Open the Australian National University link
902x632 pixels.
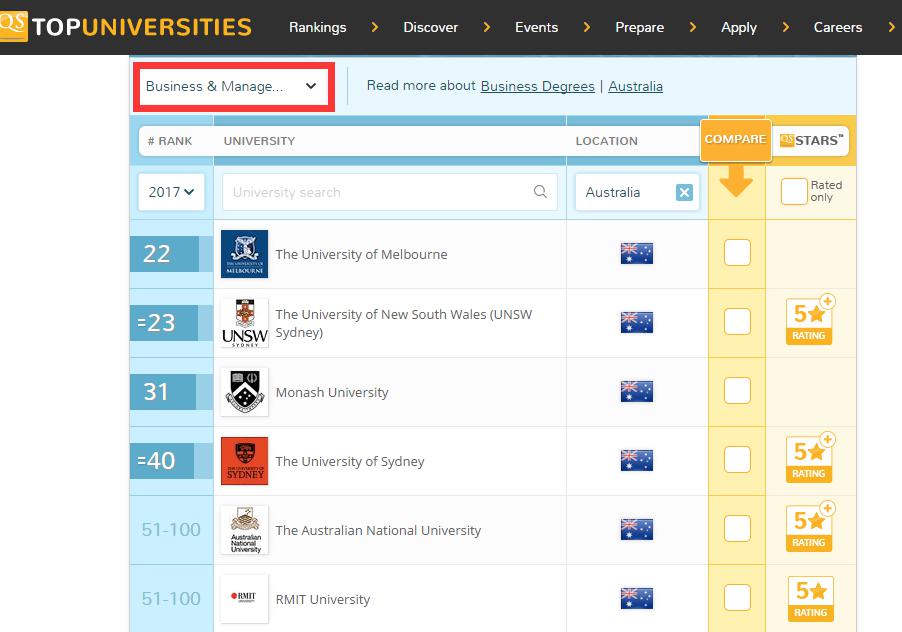tap(378, 530)
